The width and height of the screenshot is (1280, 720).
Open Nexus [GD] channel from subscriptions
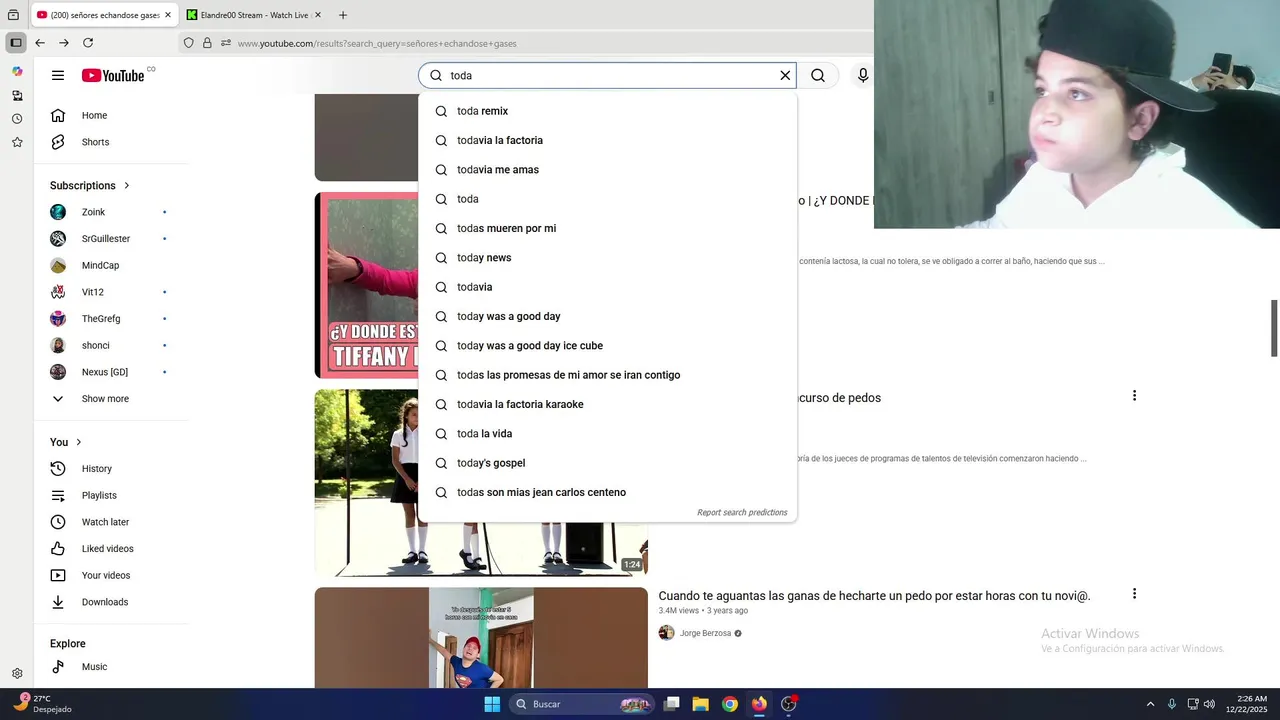pos(111,372)
